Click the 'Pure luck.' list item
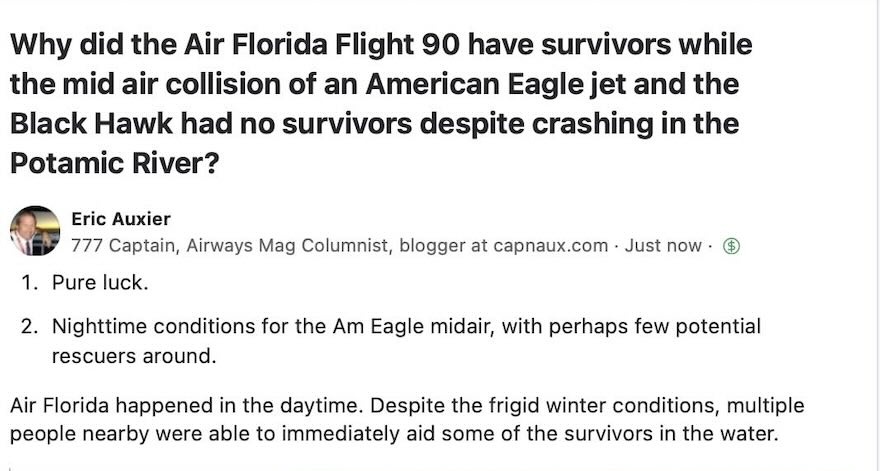 pos(100,282)
